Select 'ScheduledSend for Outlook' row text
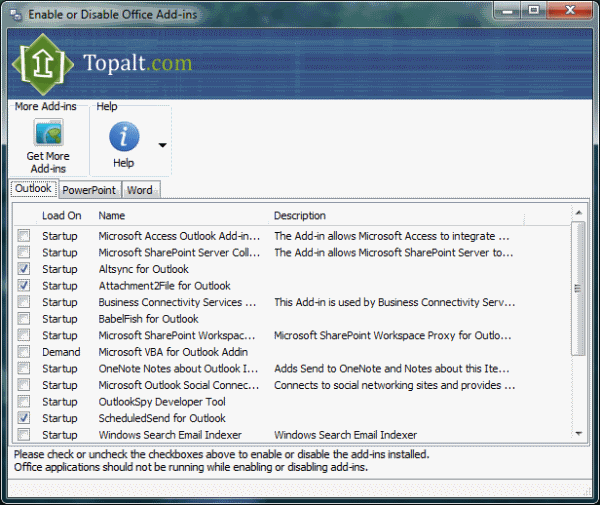The image size is (600, 505). pos(162,418)
